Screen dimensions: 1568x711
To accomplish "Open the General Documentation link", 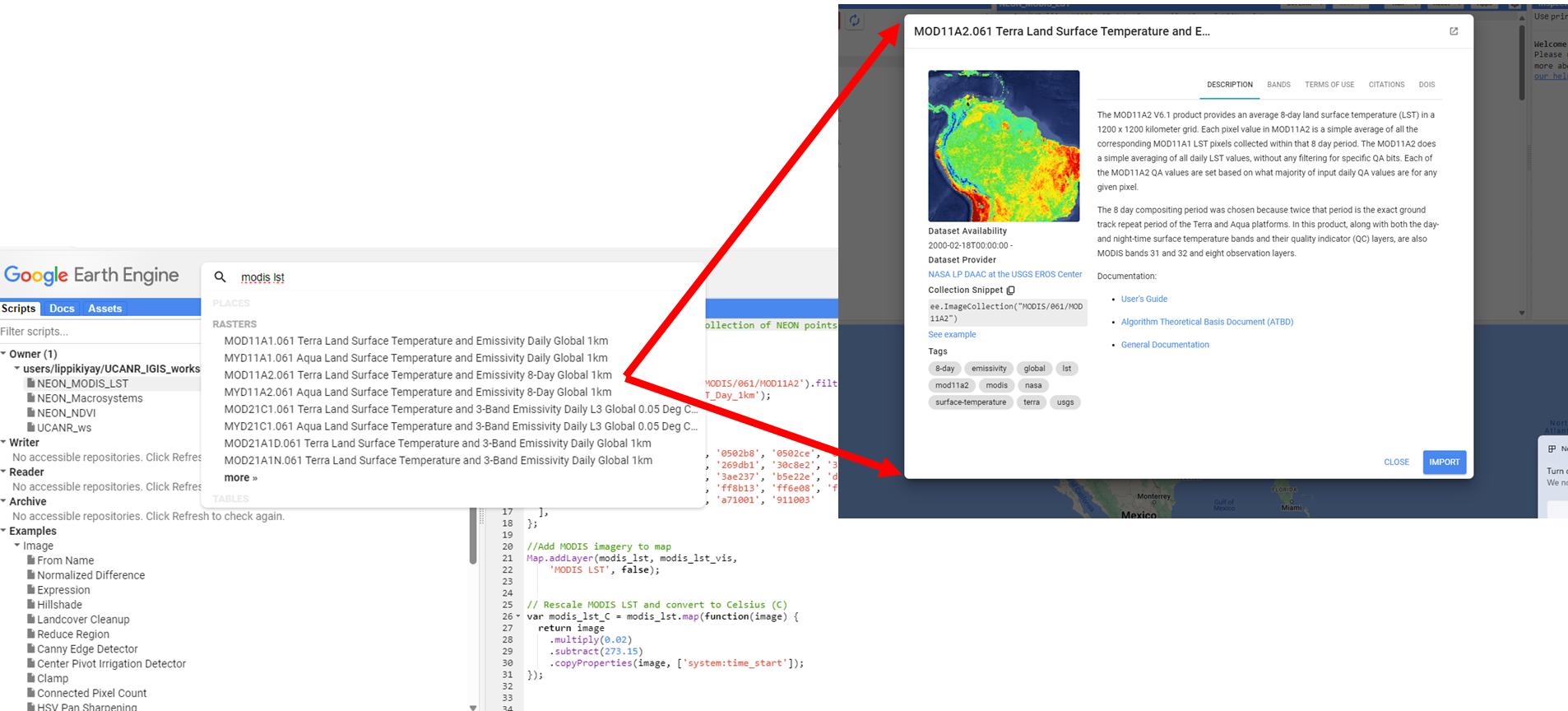I will pyautogui.click(x=1165, y=346).
